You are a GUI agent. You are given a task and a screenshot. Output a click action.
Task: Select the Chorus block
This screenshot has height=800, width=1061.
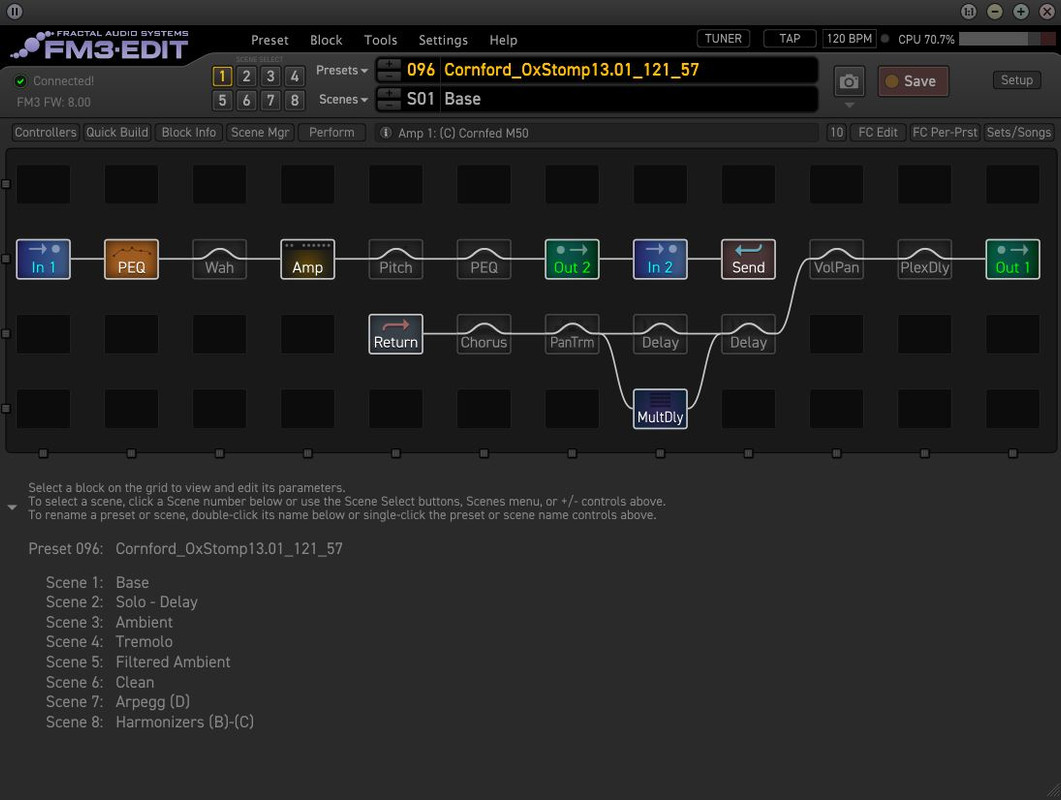pos(484,334)
